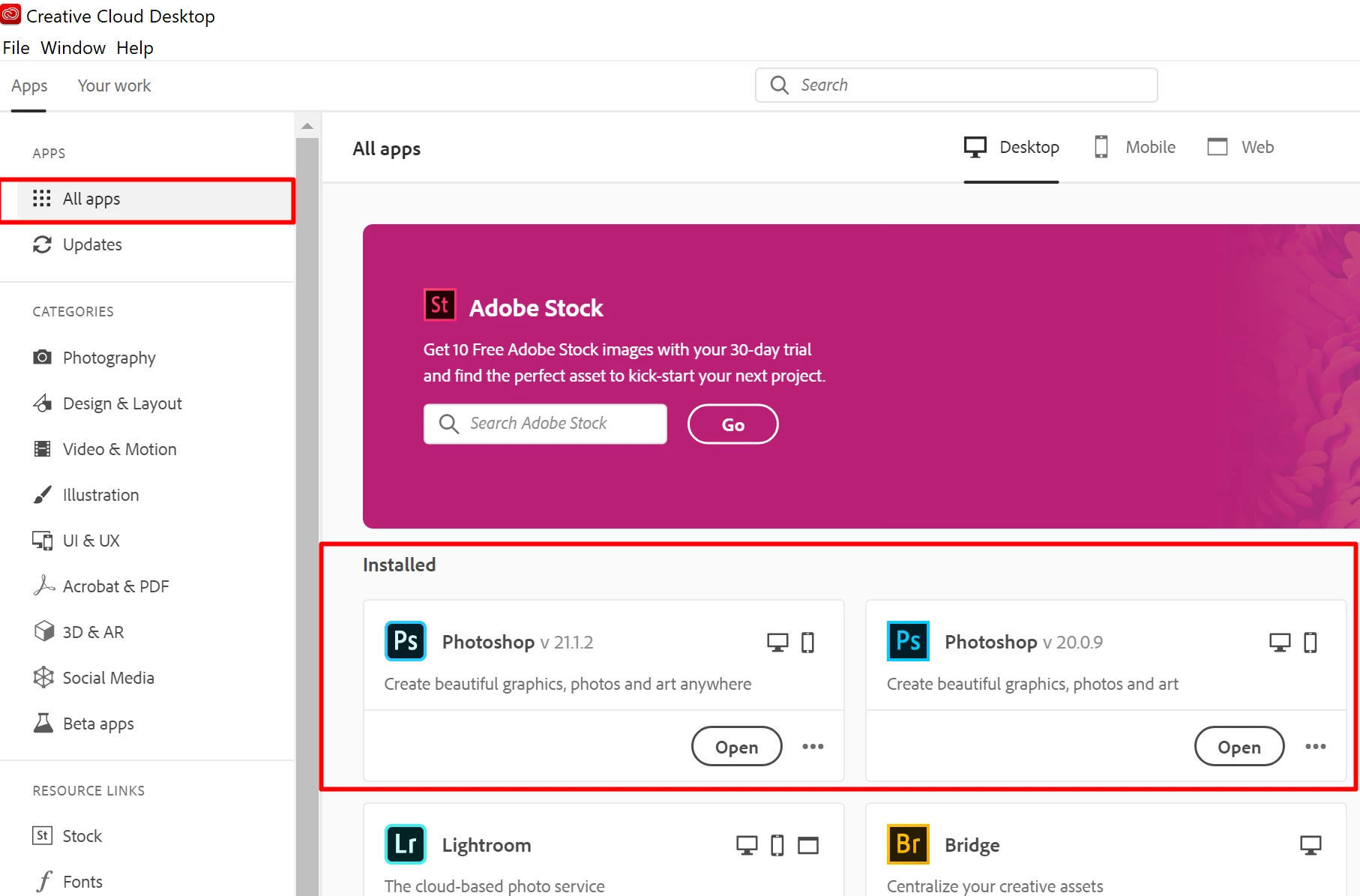Click the Adobe Stock St logo in banner

[x=440, y=305]
